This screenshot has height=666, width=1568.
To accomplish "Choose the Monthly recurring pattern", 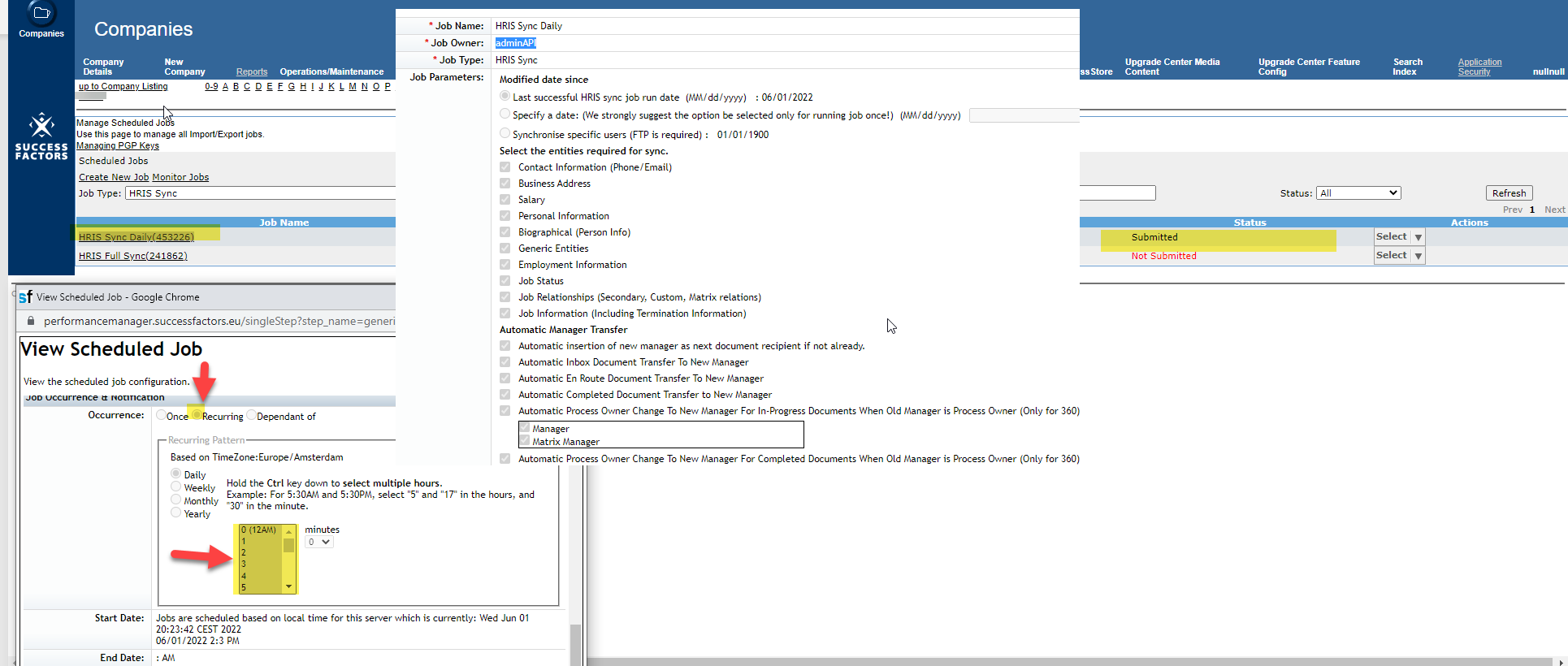I will (175, 500).
